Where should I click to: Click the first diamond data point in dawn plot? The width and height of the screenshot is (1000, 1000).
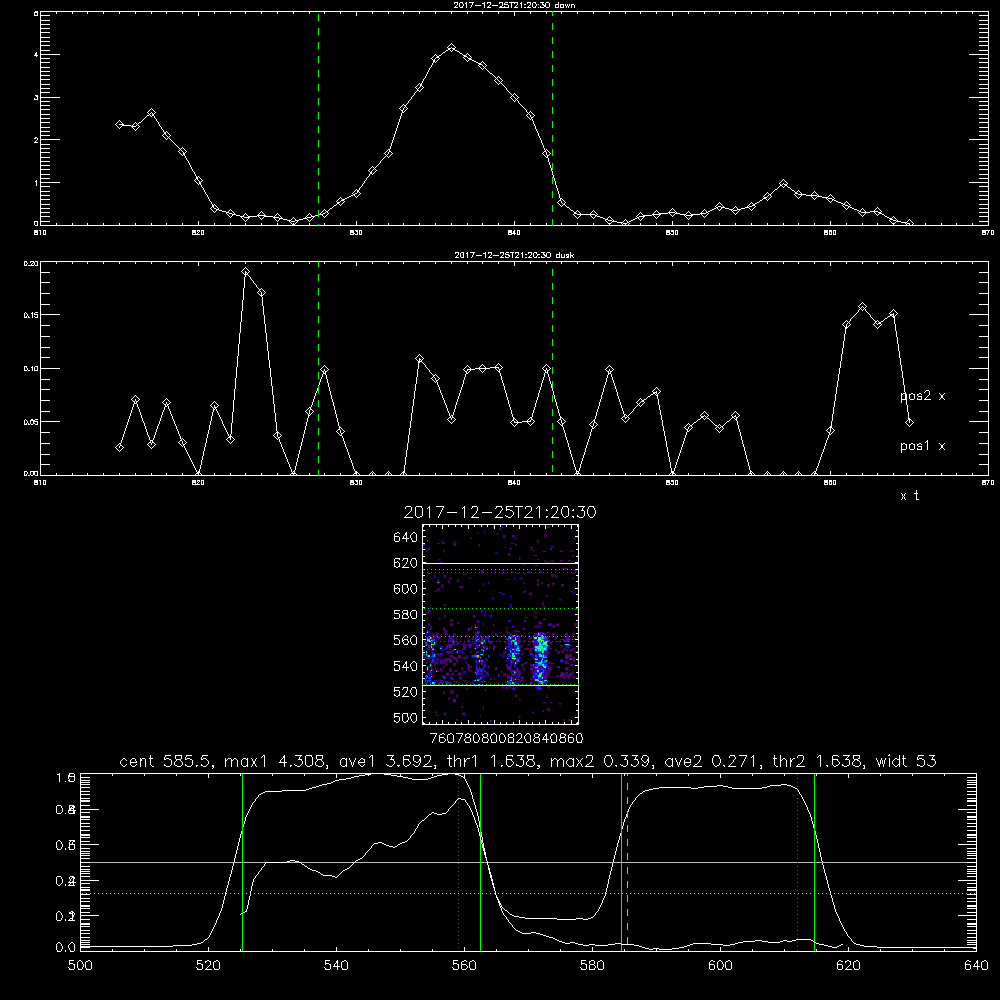[119, 124]
